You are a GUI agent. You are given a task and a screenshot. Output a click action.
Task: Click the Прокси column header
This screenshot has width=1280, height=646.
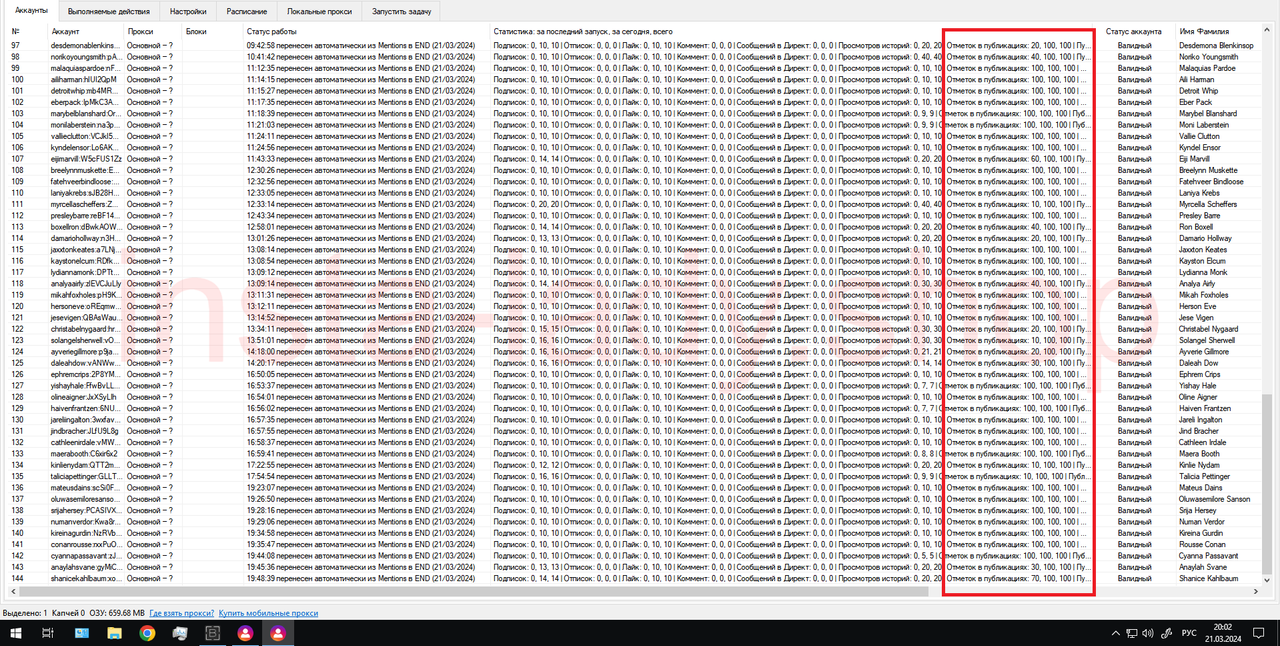153,31
